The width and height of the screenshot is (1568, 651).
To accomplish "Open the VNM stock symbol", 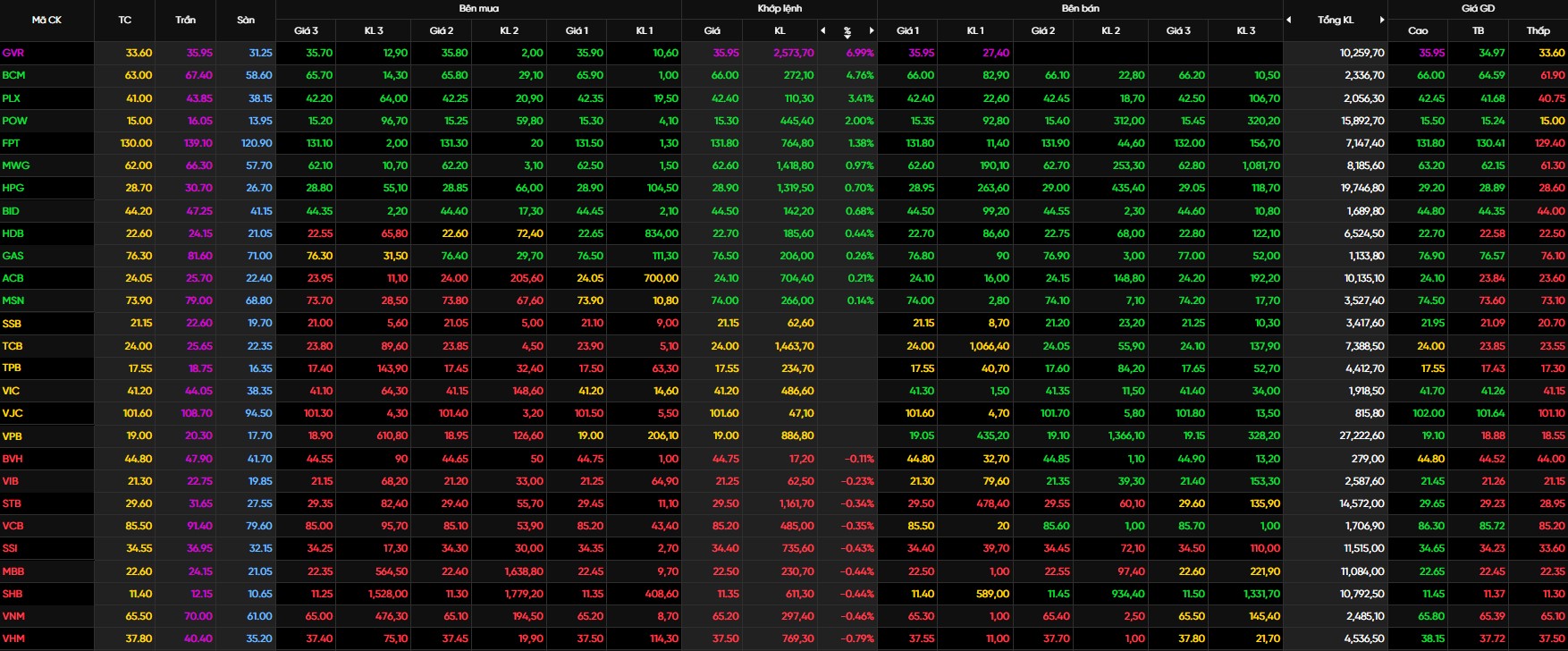I will tap(13, 616).
